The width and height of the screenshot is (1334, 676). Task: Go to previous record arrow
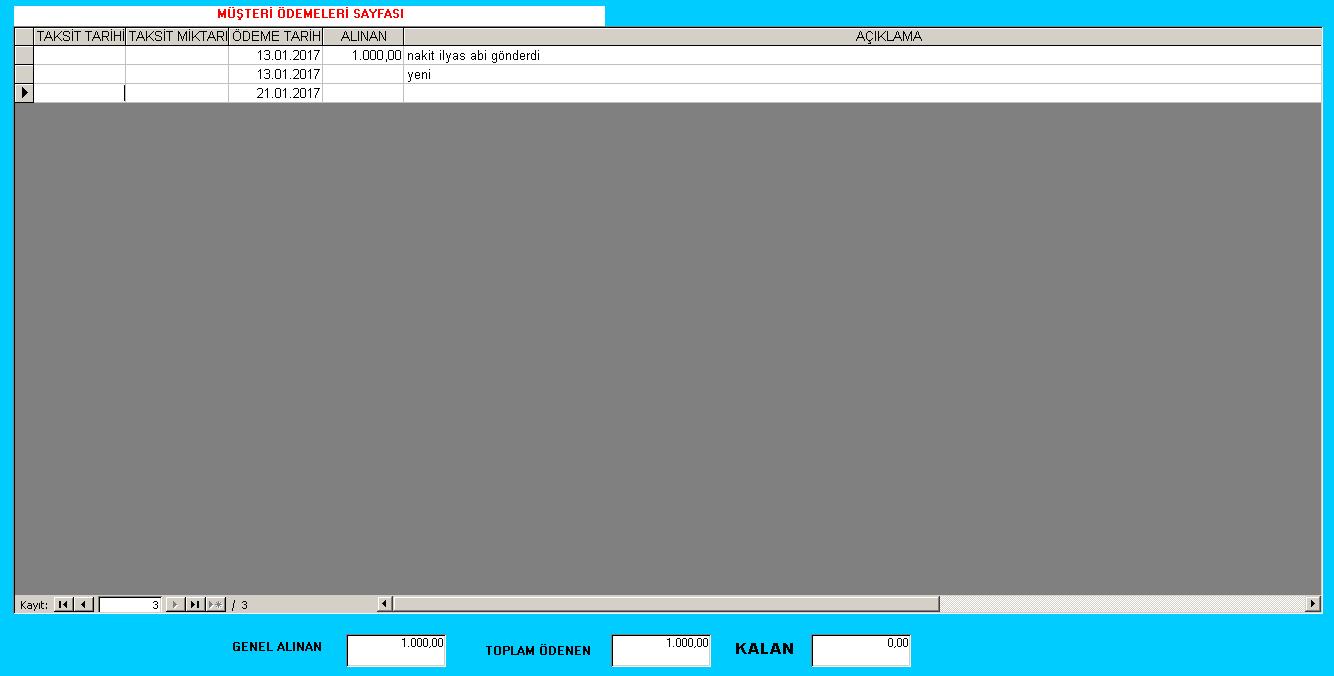click(84, 604)
